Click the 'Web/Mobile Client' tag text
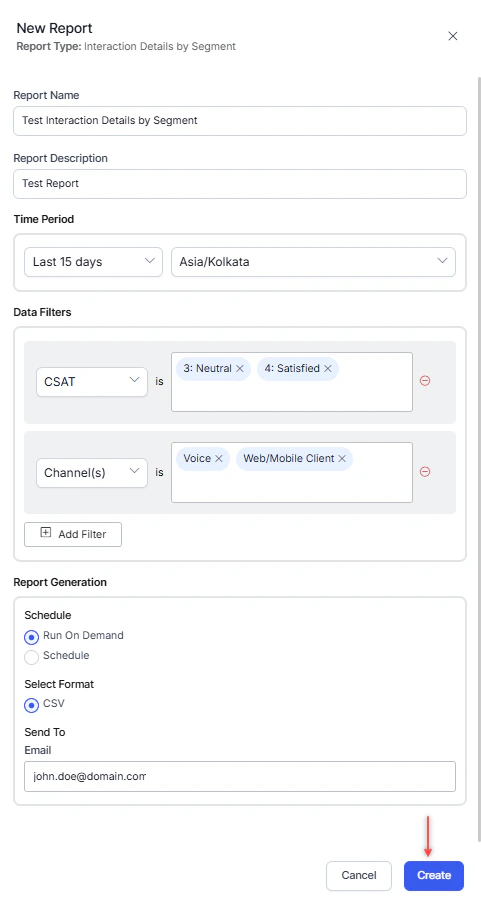The image size is (481, 910). point(289,458)
